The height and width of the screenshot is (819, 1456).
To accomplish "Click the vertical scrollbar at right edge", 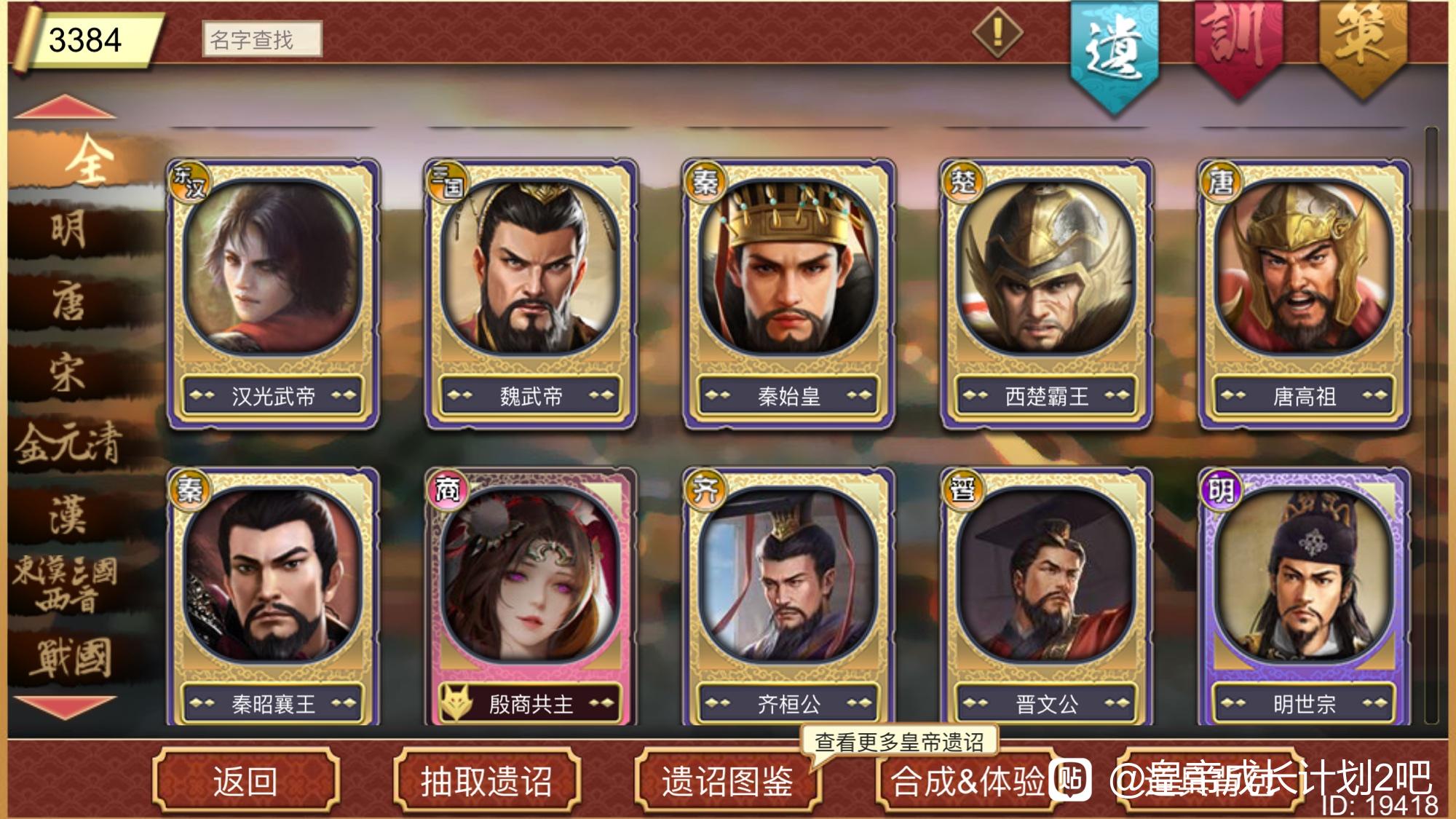I will (1431, 426).
